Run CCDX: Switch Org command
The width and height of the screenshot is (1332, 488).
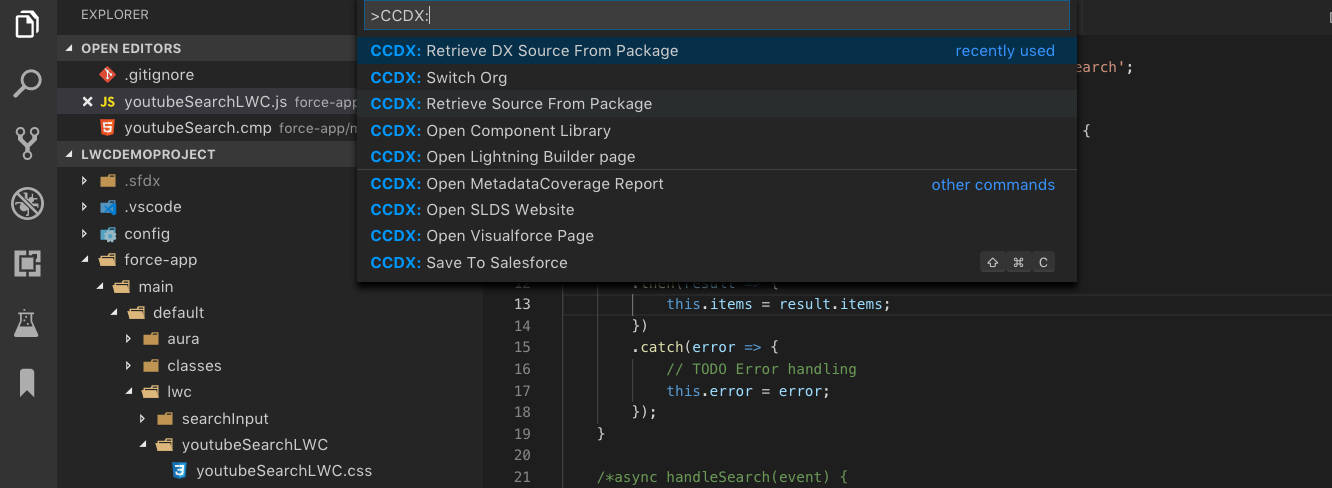tap(716, 78)
